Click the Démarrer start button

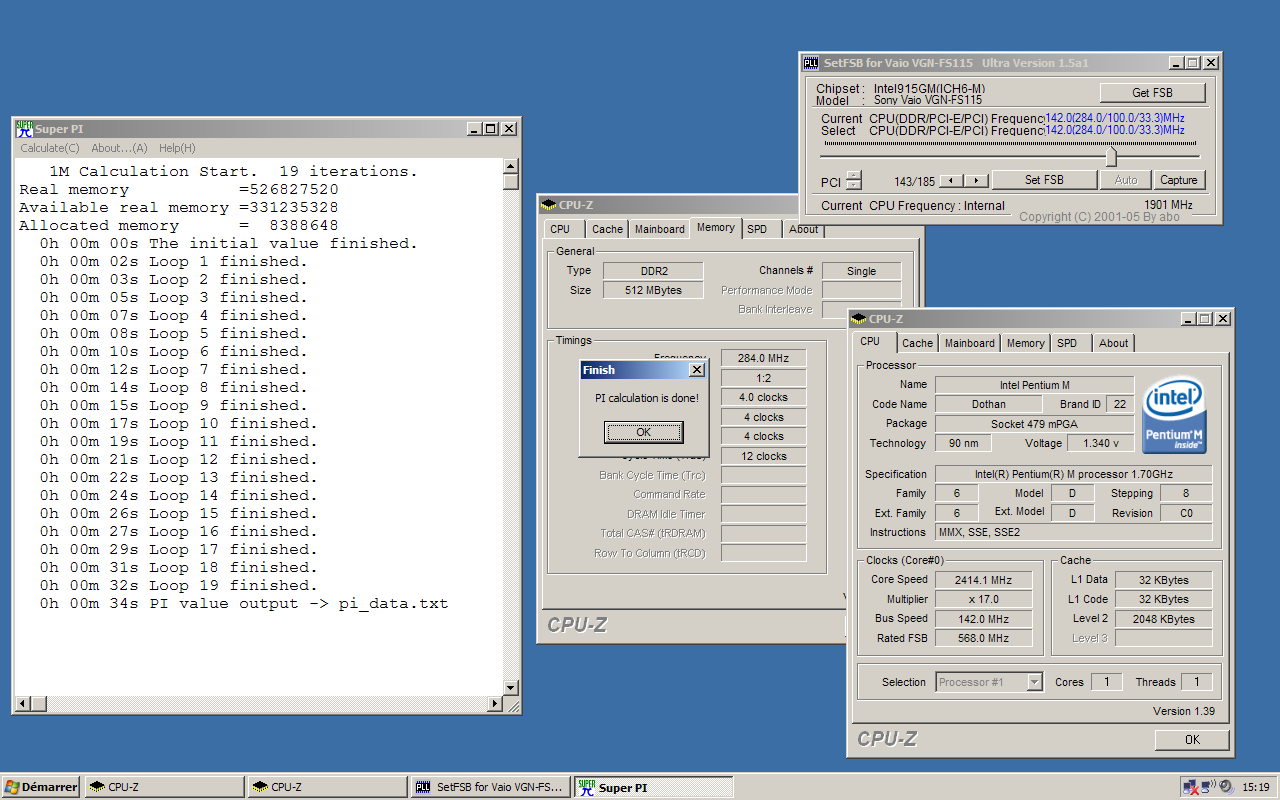(x=41, y=787)
